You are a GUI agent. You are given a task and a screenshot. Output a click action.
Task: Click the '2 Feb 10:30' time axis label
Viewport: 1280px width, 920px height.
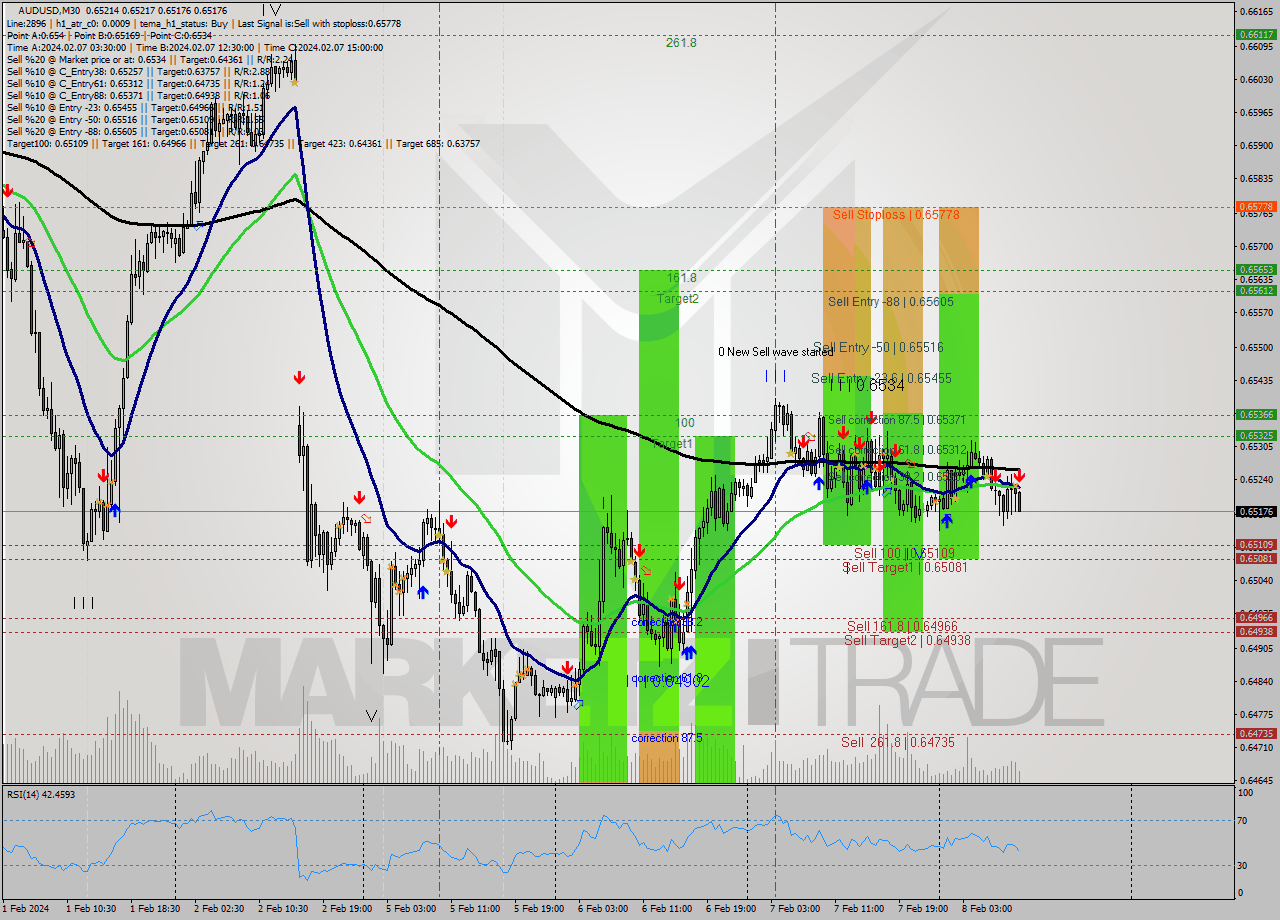click(283, 909)
